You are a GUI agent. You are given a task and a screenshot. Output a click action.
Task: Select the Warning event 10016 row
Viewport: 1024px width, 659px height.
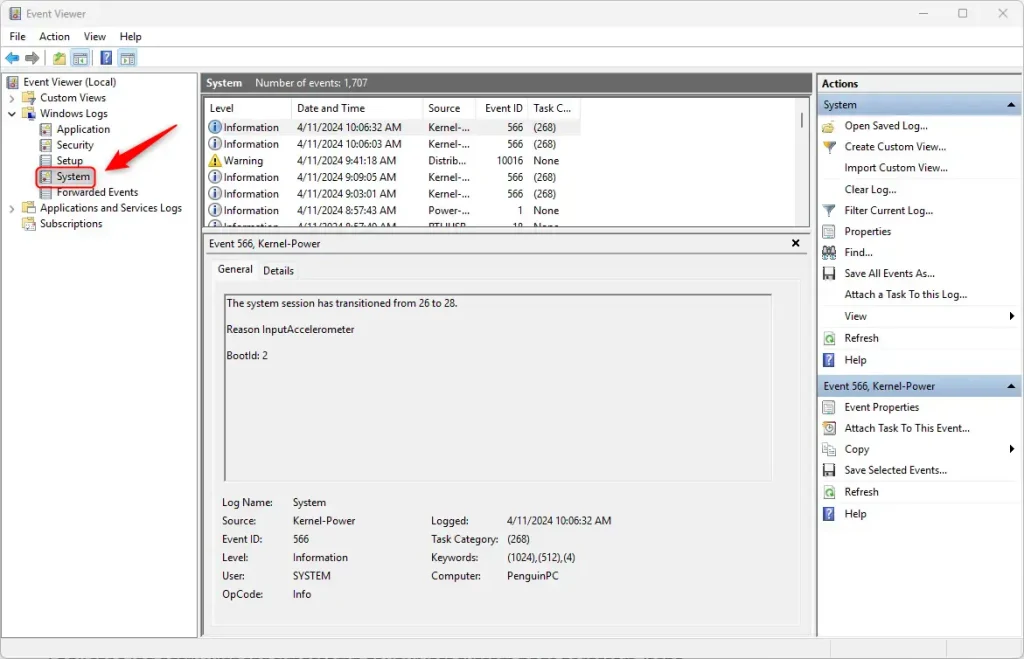click(x=392, y=161)
